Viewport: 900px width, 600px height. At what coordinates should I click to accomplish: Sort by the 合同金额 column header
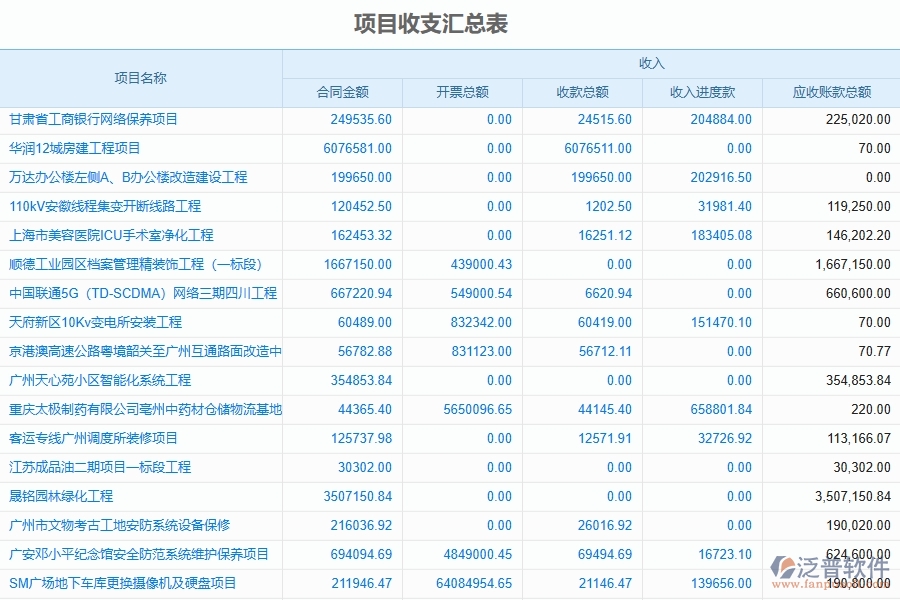coord(342,90)
